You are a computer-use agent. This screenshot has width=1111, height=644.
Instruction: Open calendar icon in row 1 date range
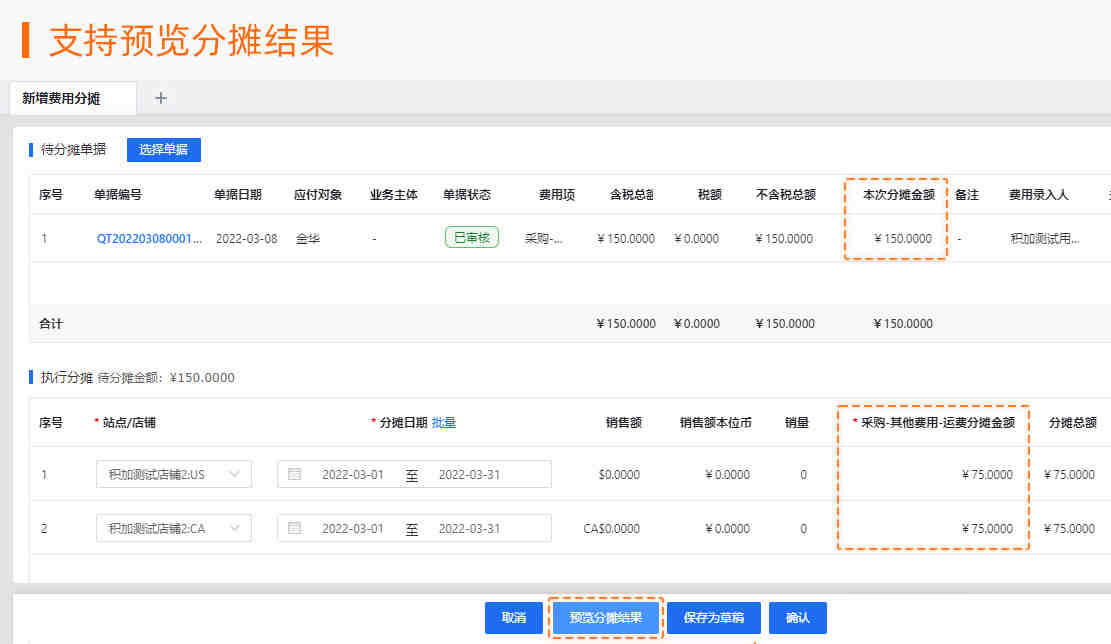pyautogui.click(x=295, y=474)
